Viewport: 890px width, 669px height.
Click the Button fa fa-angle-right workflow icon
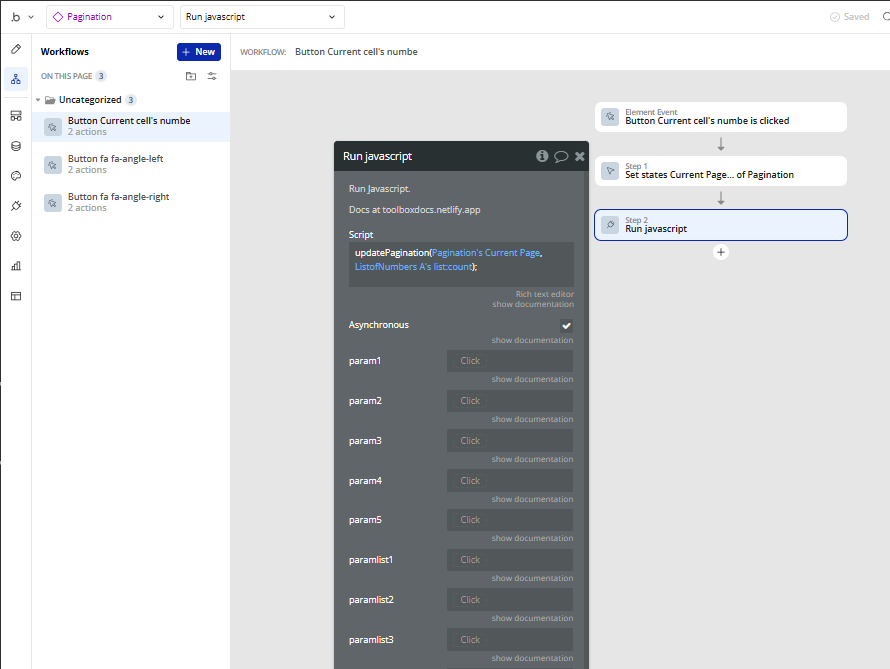click(53, 203)
